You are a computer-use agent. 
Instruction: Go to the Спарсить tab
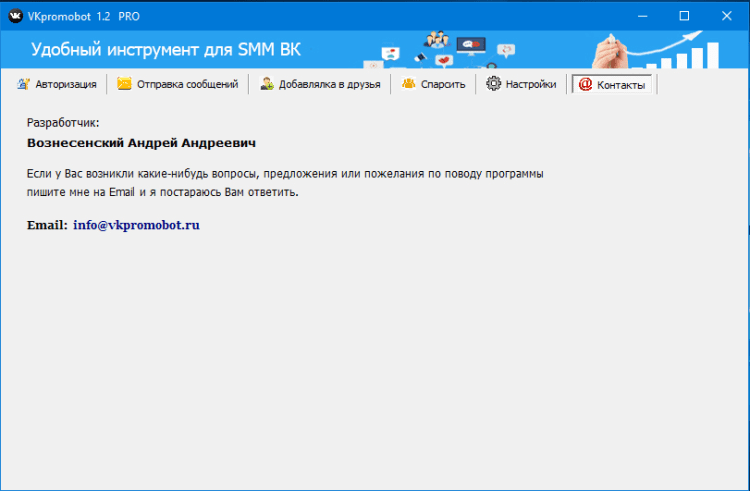coord(433,84)
